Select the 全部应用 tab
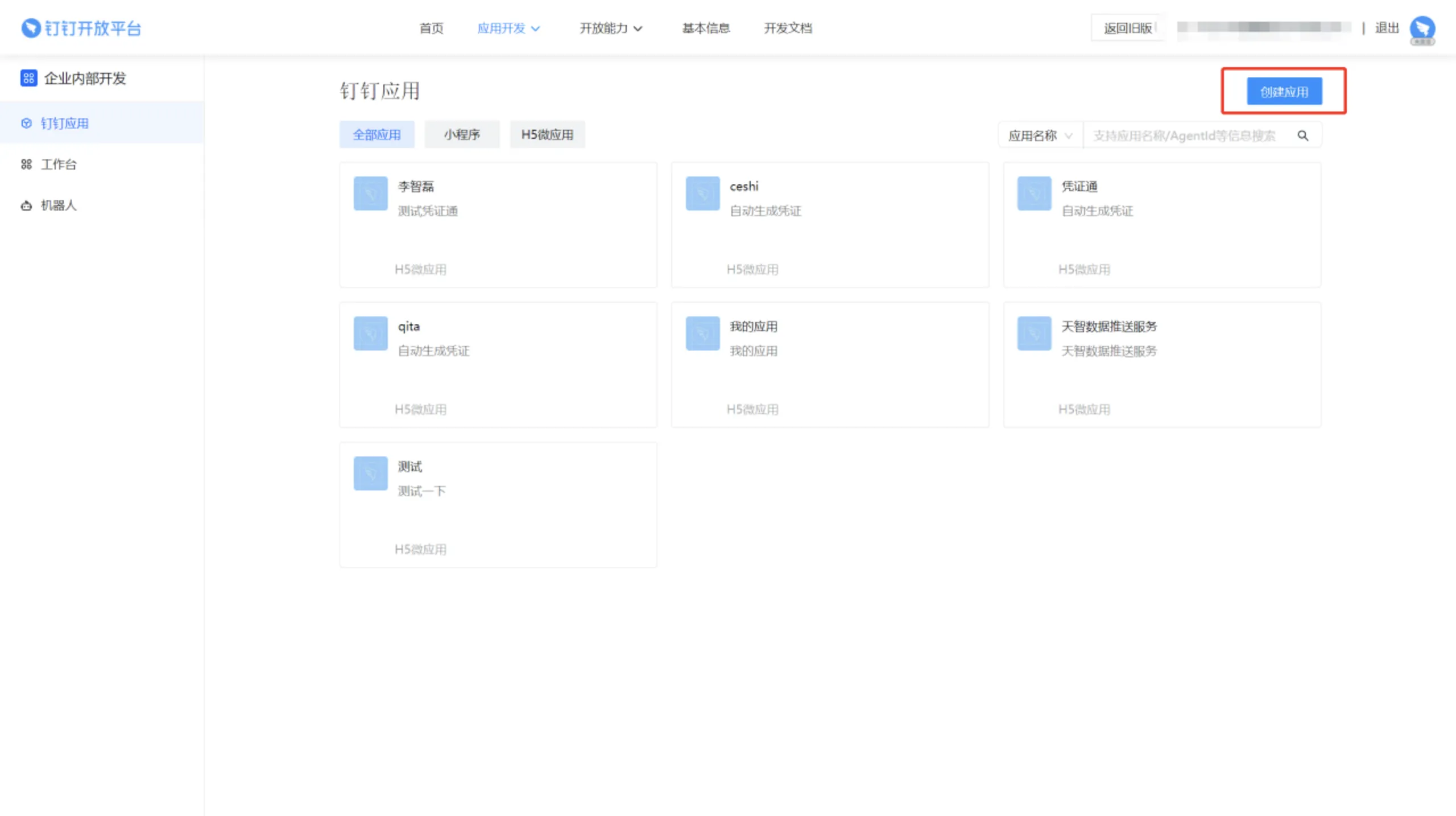 coord(377,134)
